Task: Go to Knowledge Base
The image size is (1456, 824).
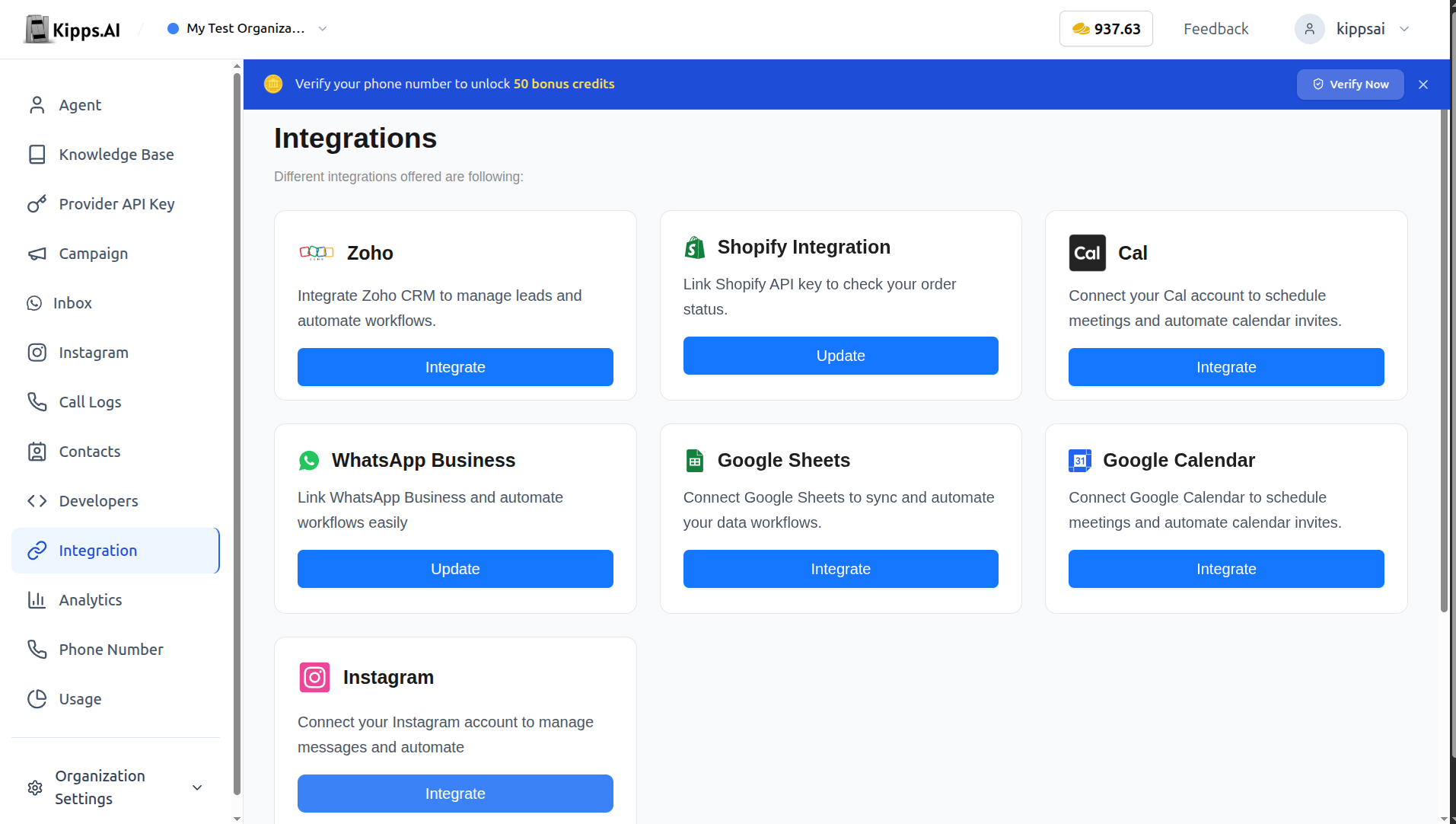Action: click(x=116, y=155)
